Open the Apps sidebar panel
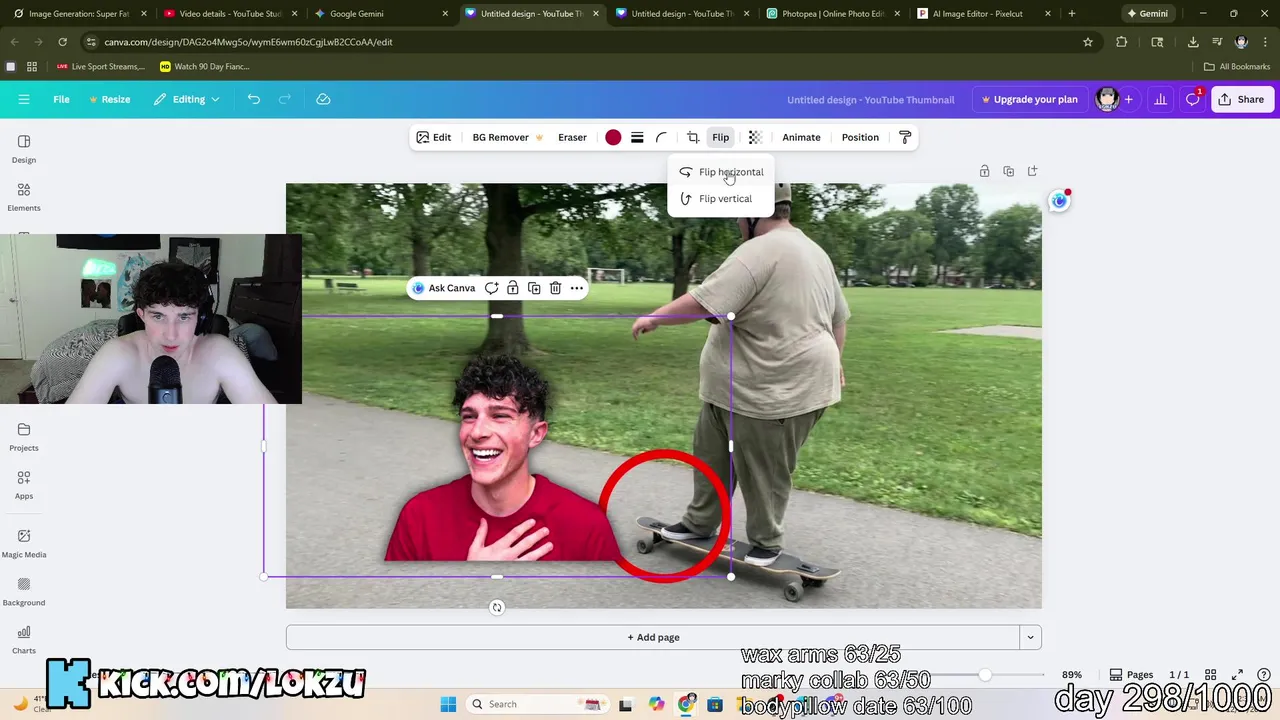 [x=24, y=485]
